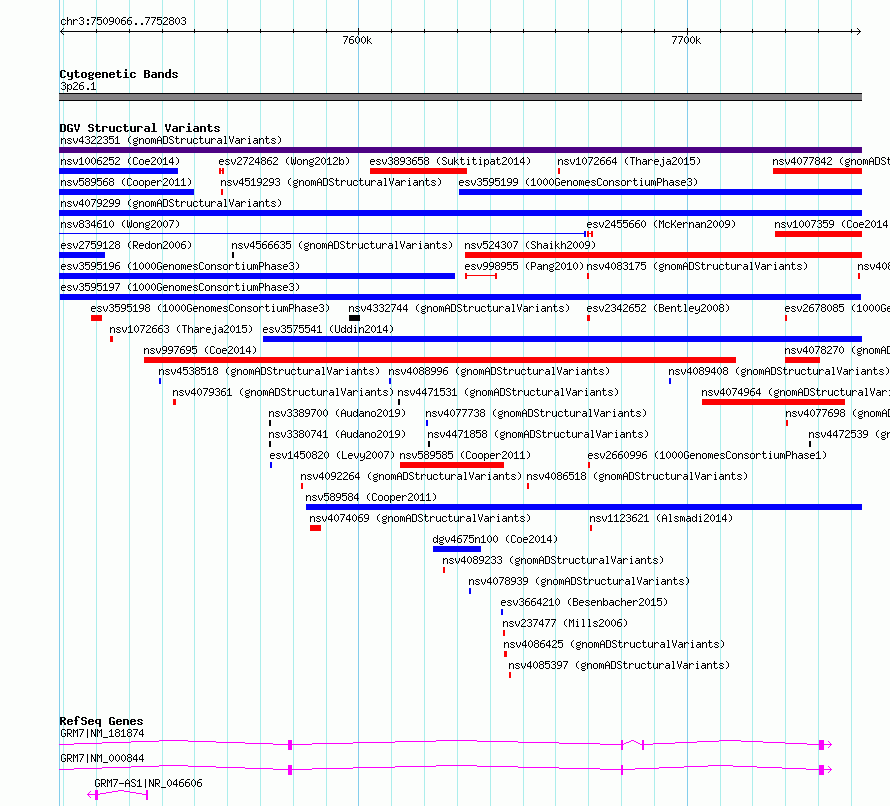This screenshot has width=890, height=806.
Task: Click nsv4092264 gnomAD variant label
Action: click(x=411, y=476)
